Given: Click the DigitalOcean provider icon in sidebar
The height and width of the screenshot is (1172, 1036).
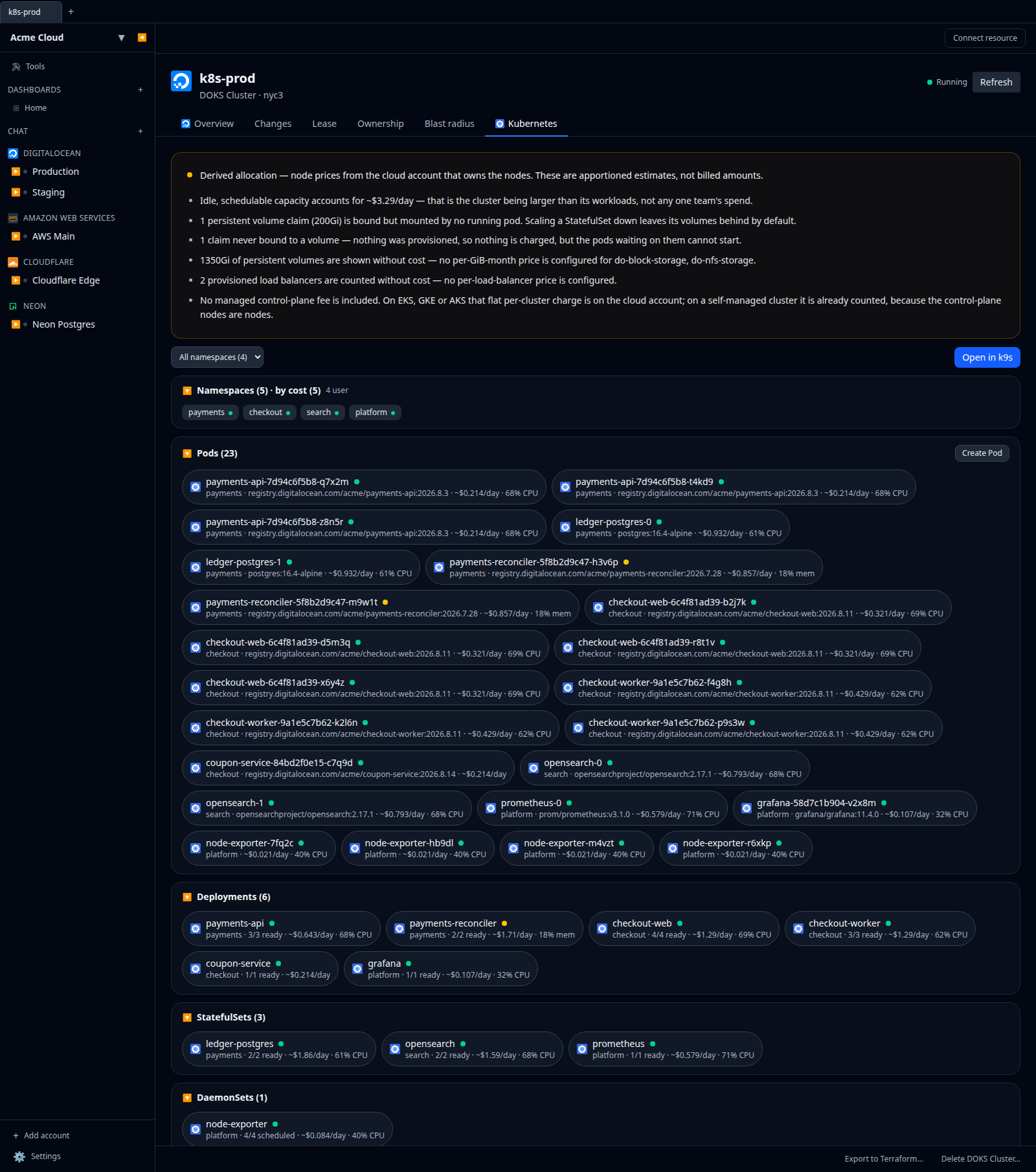Looking at the screenshot, I should pos(13,153).
